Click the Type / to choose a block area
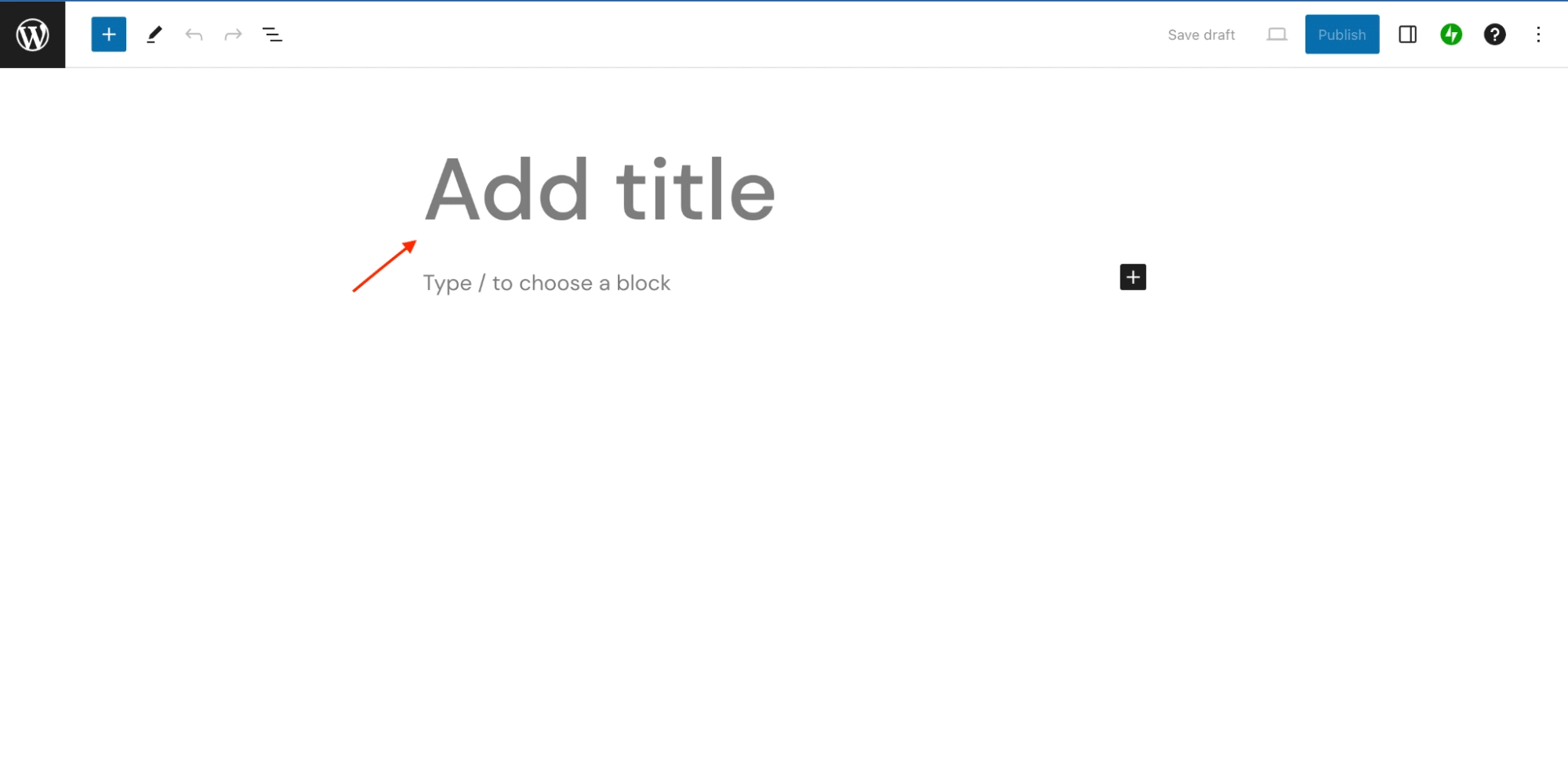 pos(546,282)
